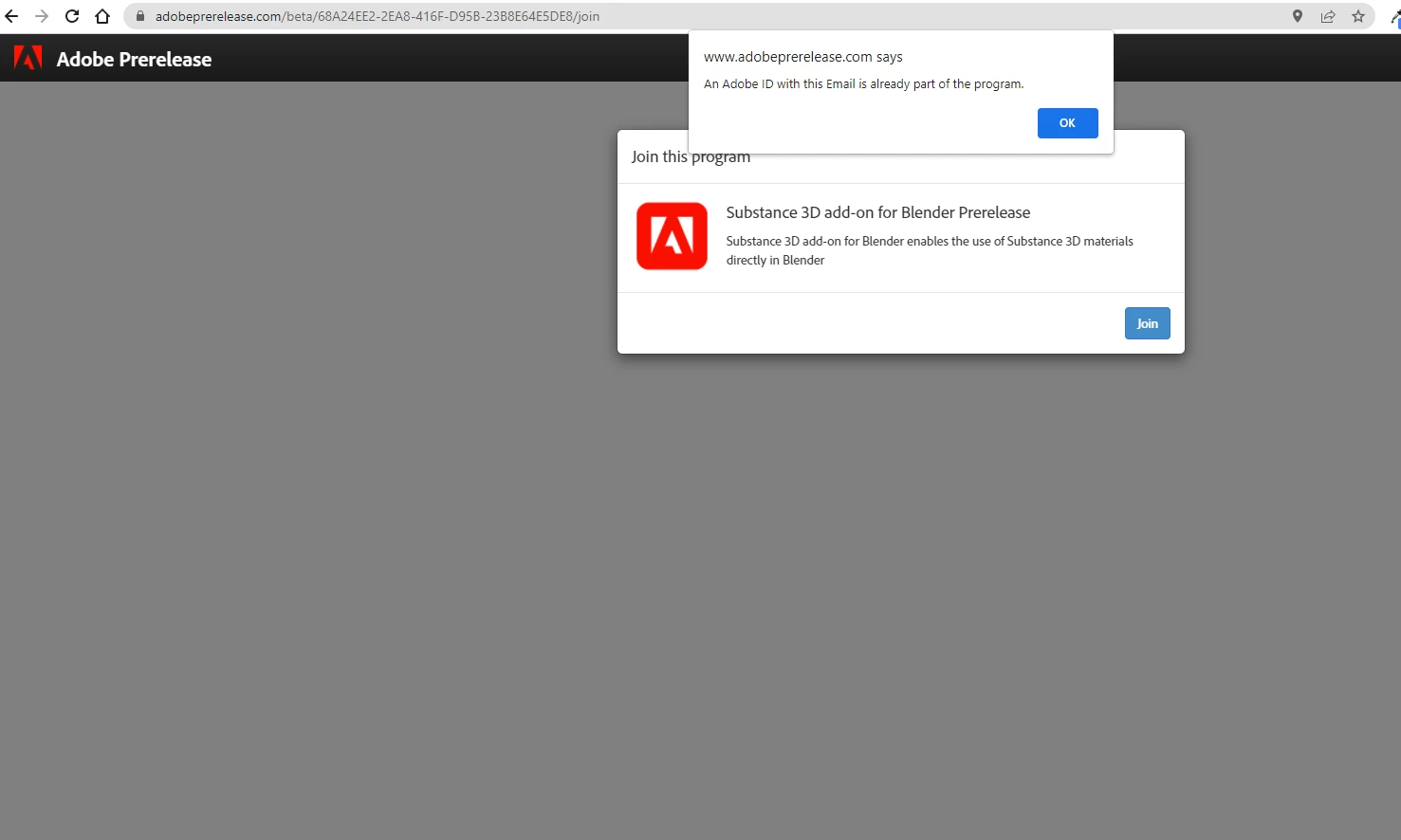Click the add-on description paragraph text

click(x=930, y=250)
